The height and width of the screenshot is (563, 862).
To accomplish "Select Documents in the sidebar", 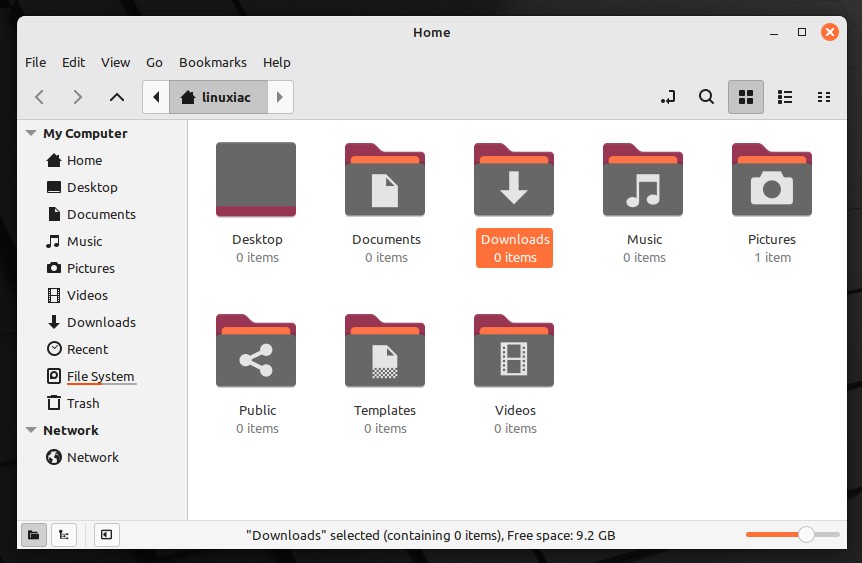I will pyautogui.click(x=104, y=214).
